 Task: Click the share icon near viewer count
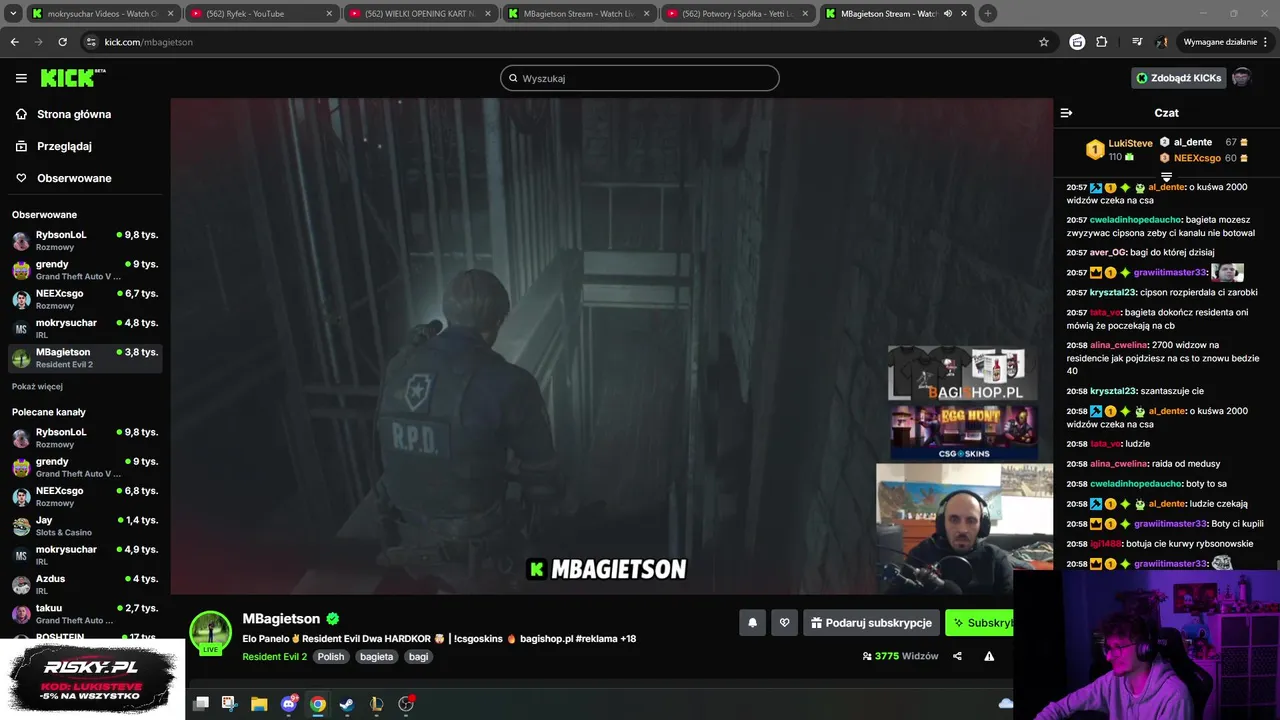click(957, 656)
